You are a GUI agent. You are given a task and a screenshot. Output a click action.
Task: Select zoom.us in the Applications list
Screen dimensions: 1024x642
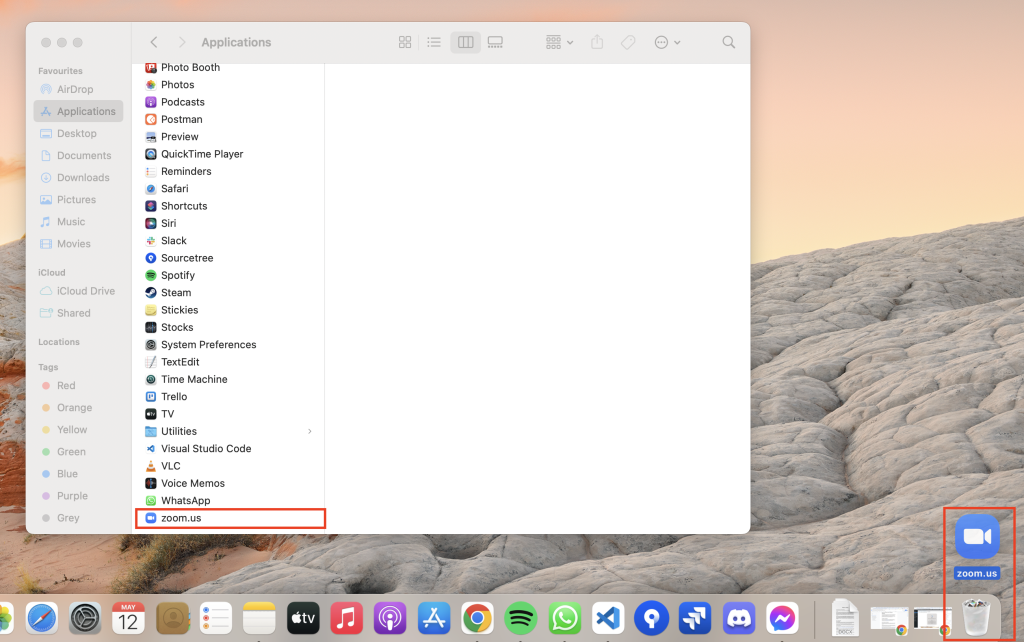point(230,518)
